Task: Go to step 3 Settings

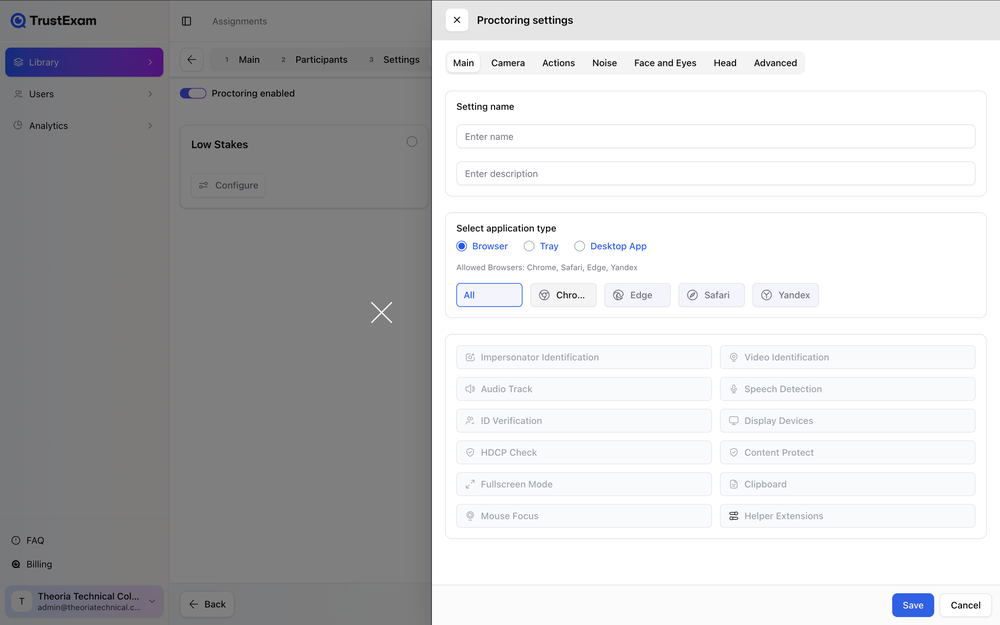Action: (394, 59)
